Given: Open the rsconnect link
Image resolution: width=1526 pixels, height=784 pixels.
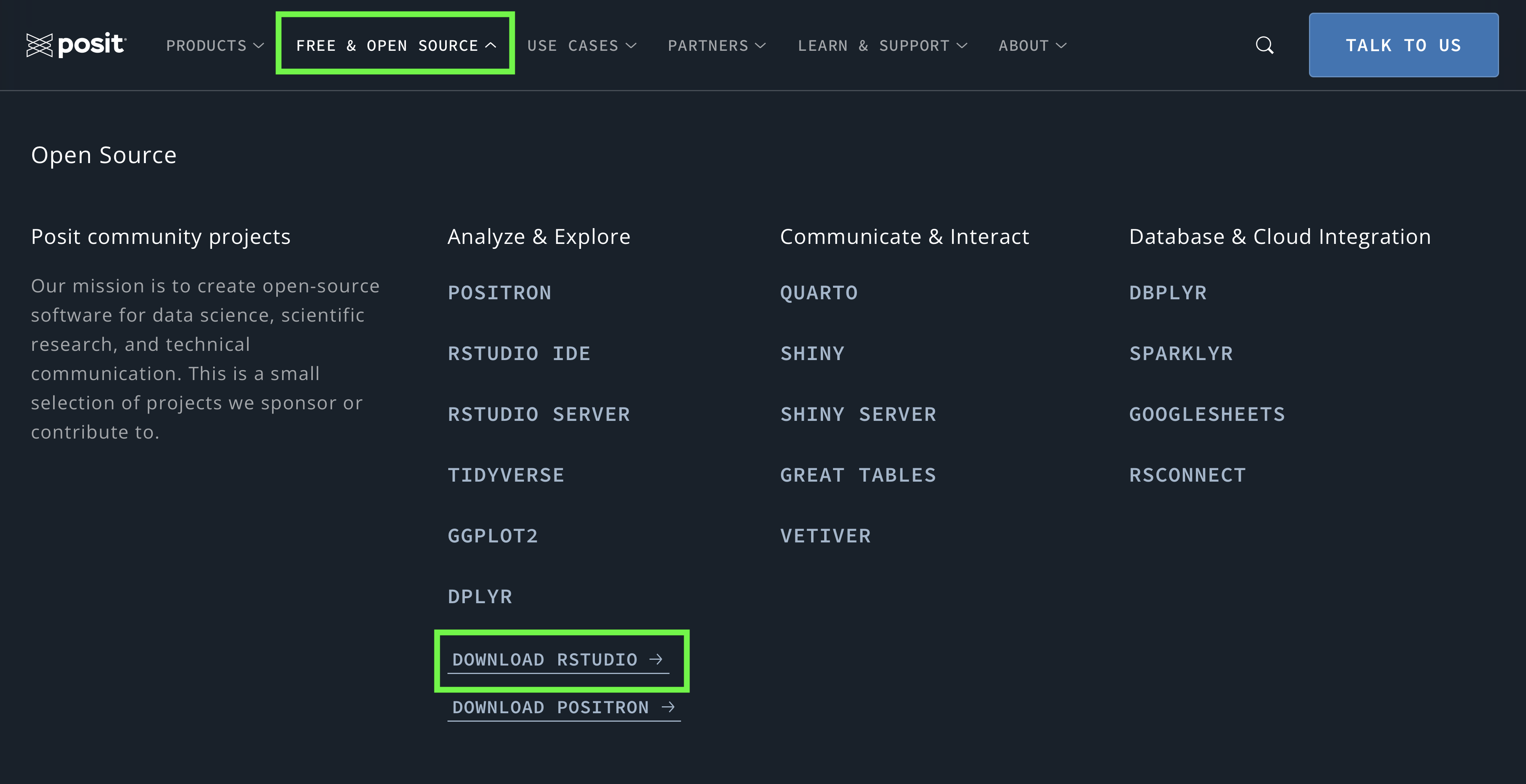Looking at the screenshot, I should pos(1187,475).
